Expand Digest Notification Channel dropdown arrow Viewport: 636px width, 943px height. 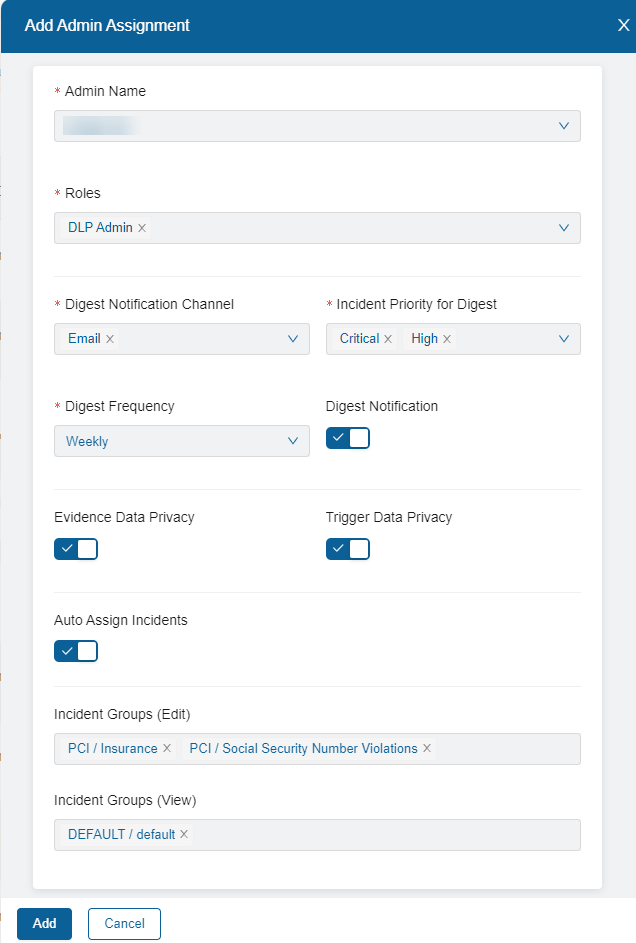tap(293, 339)
